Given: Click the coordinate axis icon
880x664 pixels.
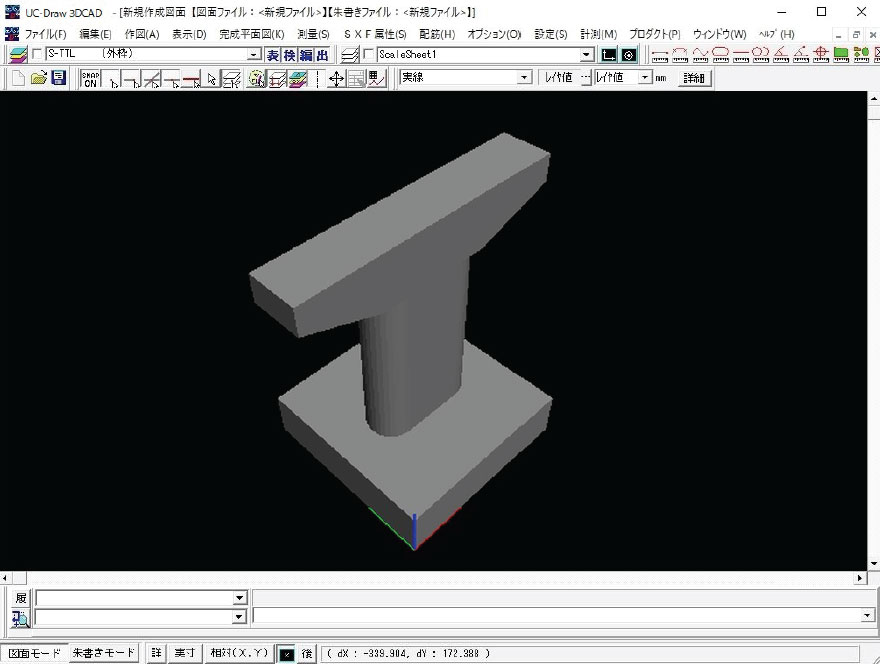Looking at the screenshot, I should (x=609, y=55).
